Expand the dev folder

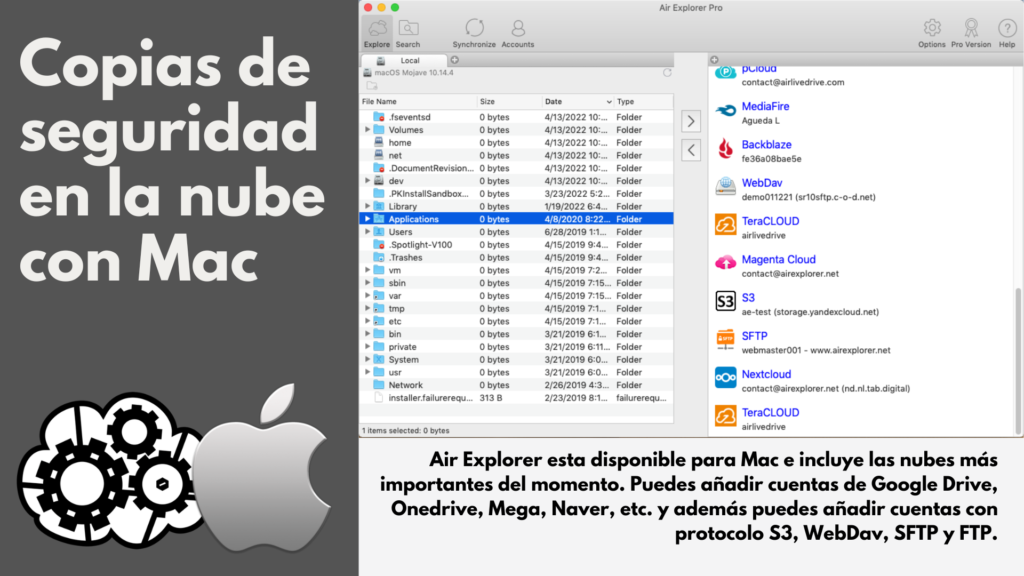pyautogui.click(x=368, y=181)
